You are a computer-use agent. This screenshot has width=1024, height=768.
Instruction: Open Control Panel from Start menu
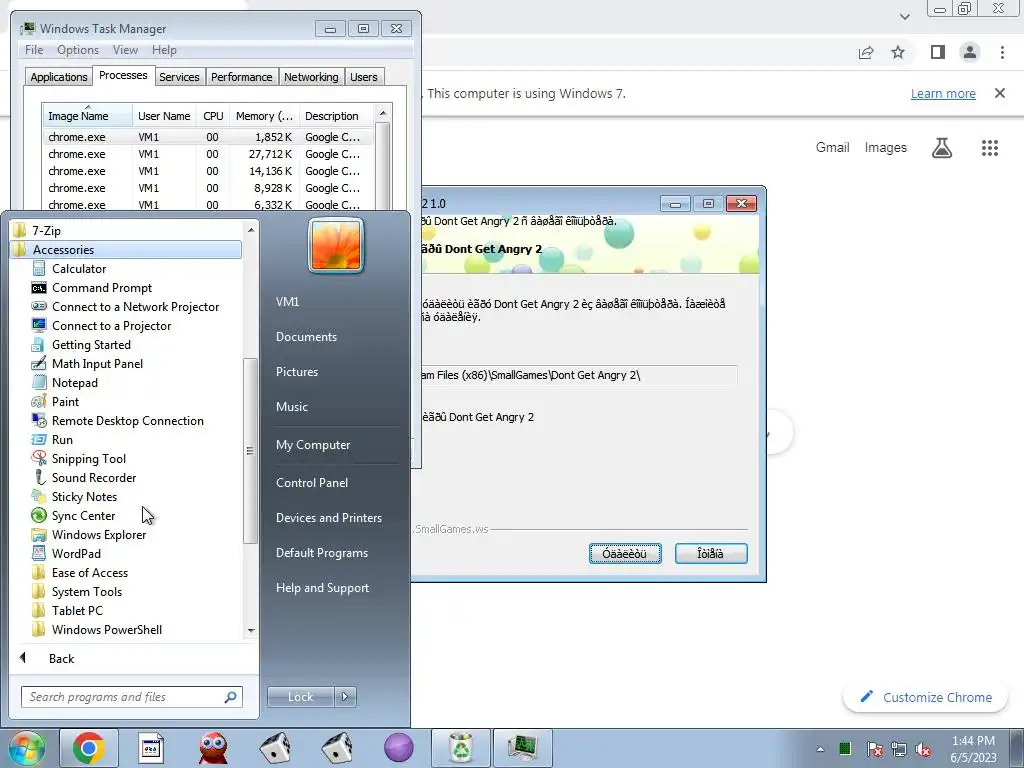[312, 483]
